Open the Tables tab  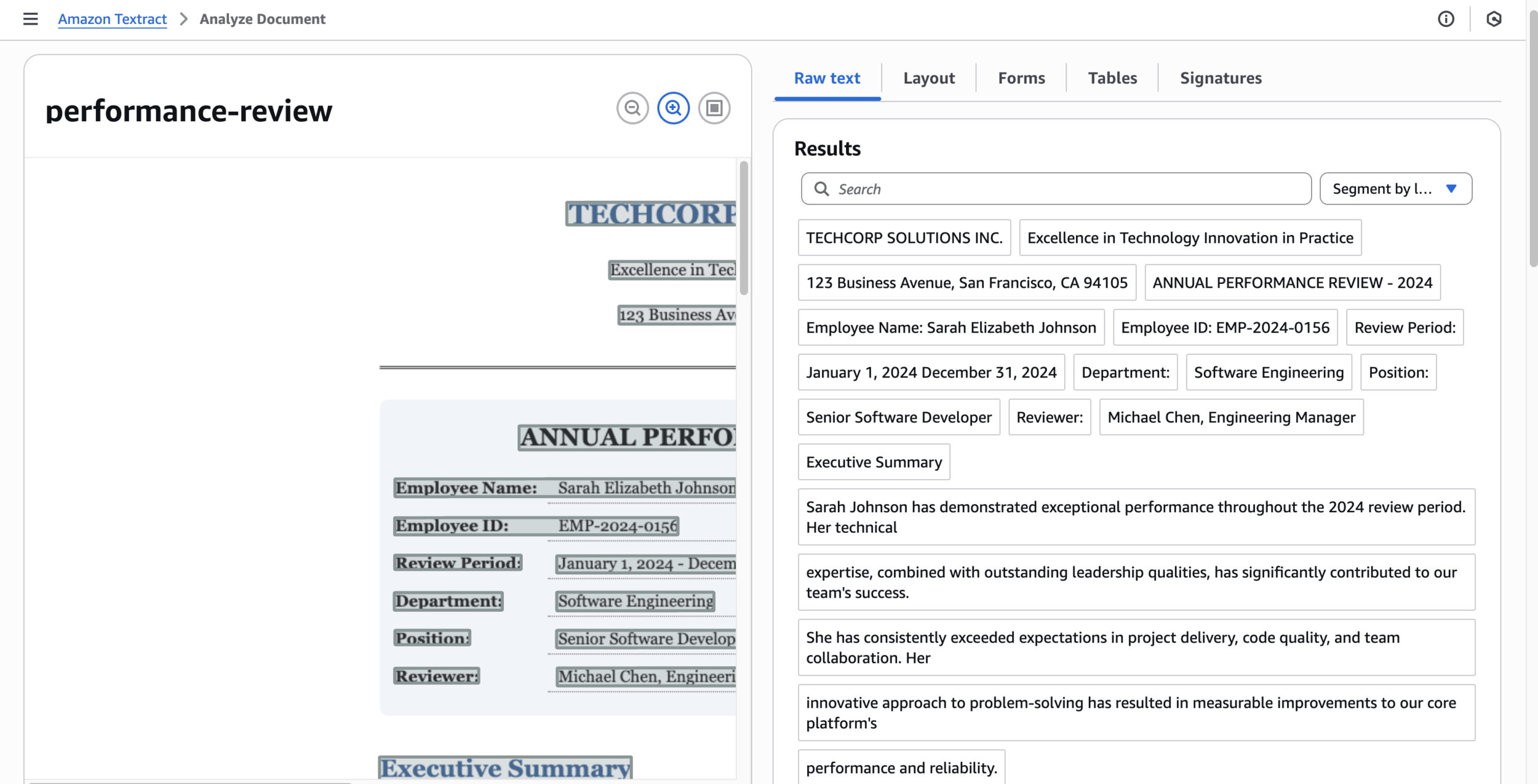[1112, 78]
